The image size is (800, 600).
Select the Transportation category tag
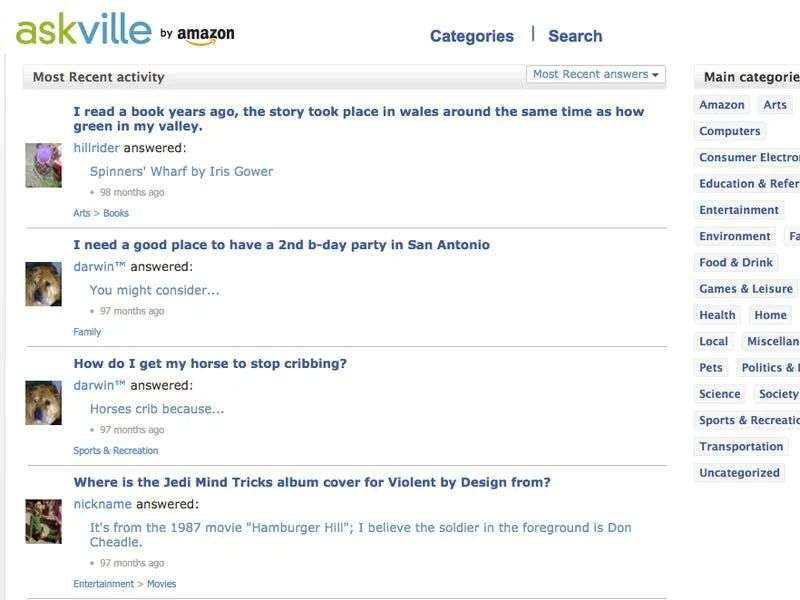(741, 447)
